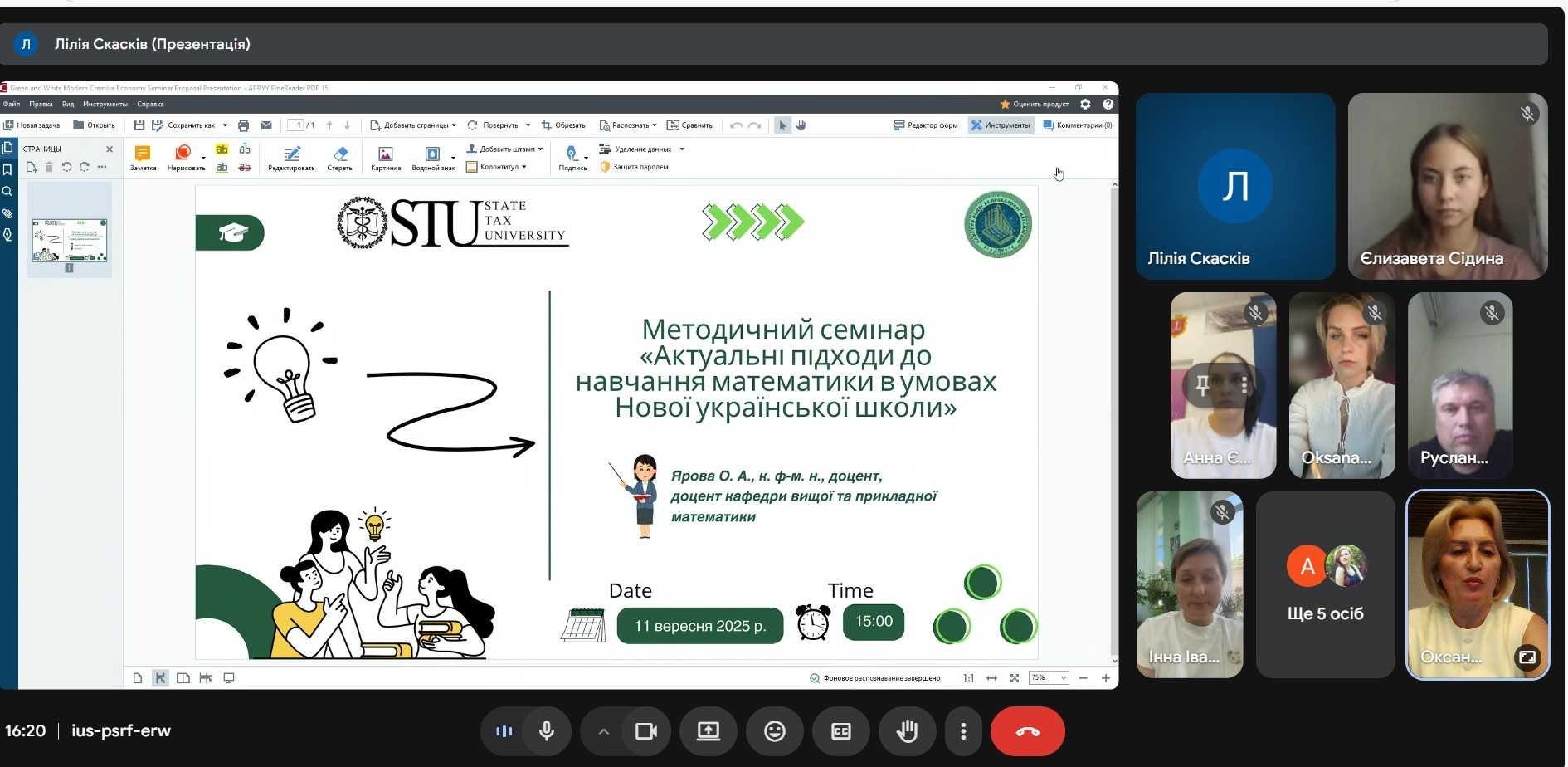Select the insert text markup tool
Screen dimensions: 1568x767
(245, 149)
